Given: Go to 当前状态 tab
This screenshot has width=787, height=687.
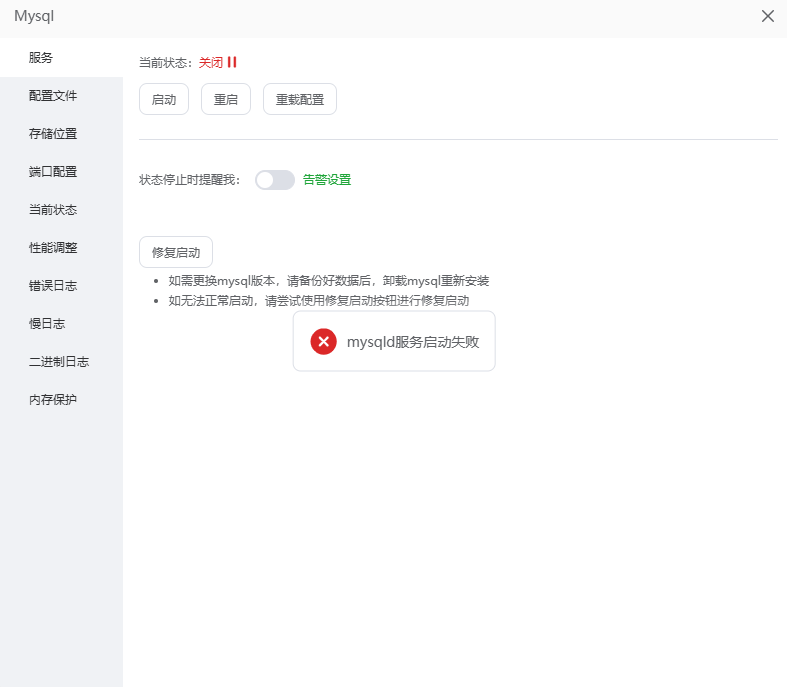Looking at the screenshot, I should click(x=61, y=210).
